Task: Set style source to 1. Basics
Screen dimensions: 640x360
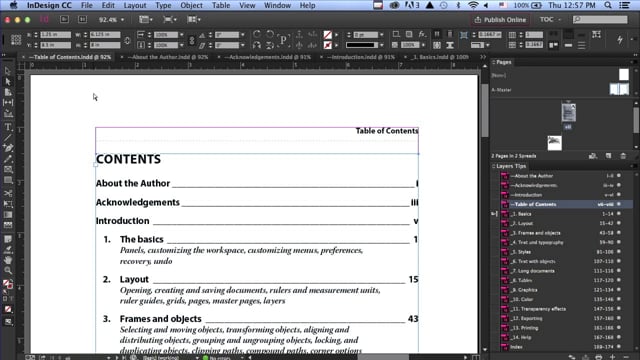Action: coord(494,214)
